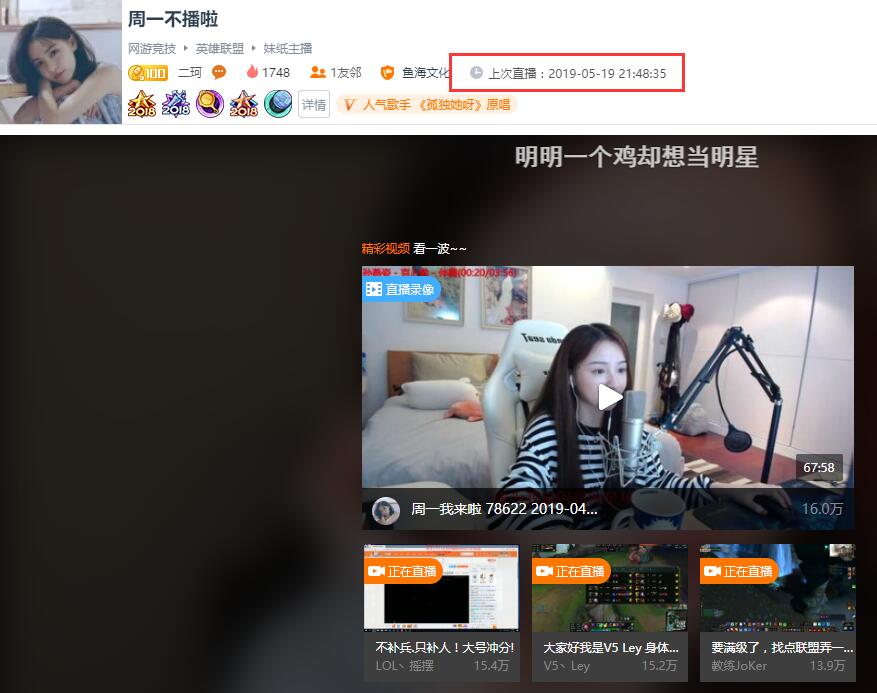Click the gold 100 level badge
Viewport: 877px width, 693px height.
[x=148, y=73]
